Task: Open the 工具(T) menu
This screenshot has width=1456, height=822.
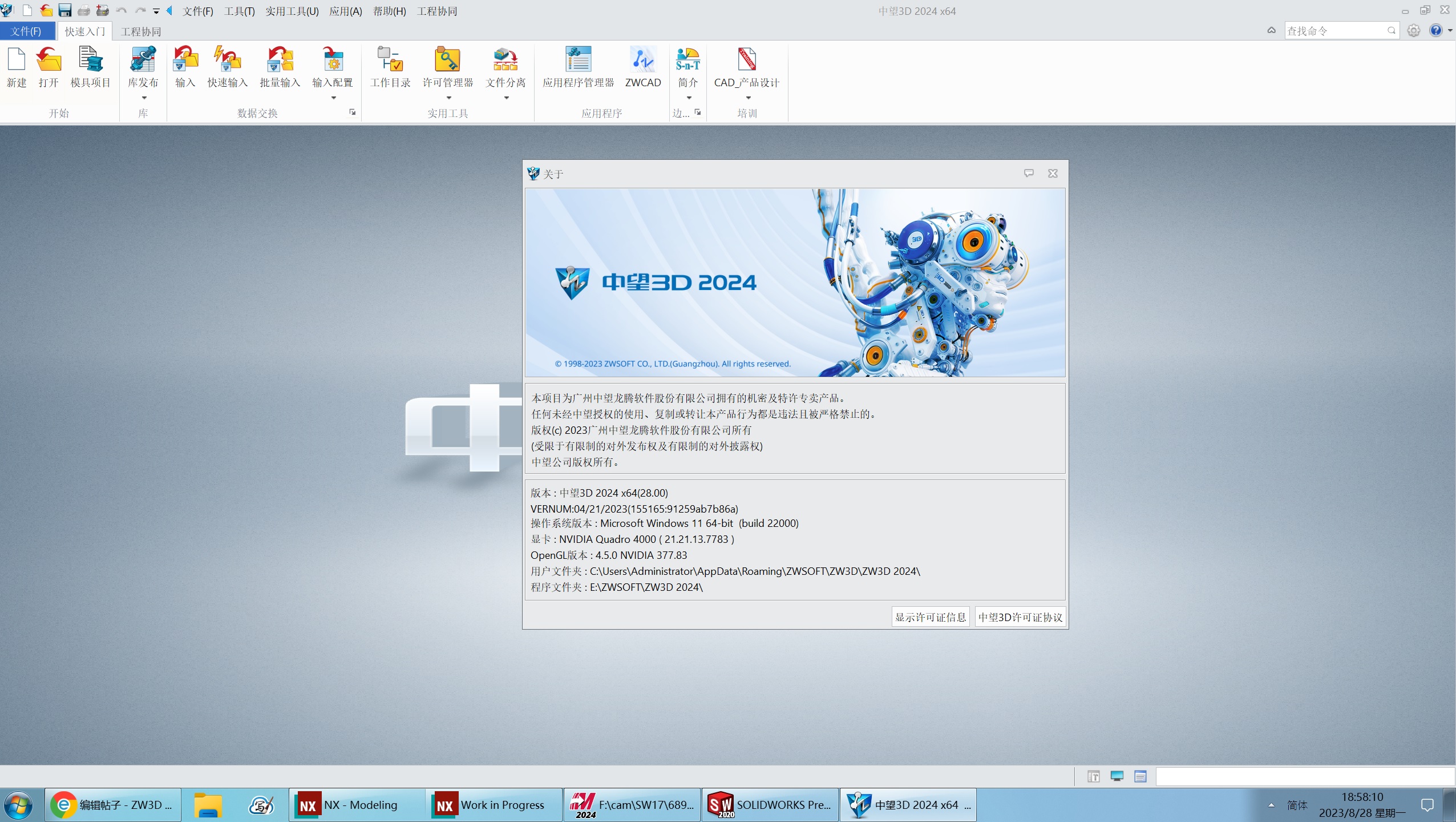Action: click(239, 11)
